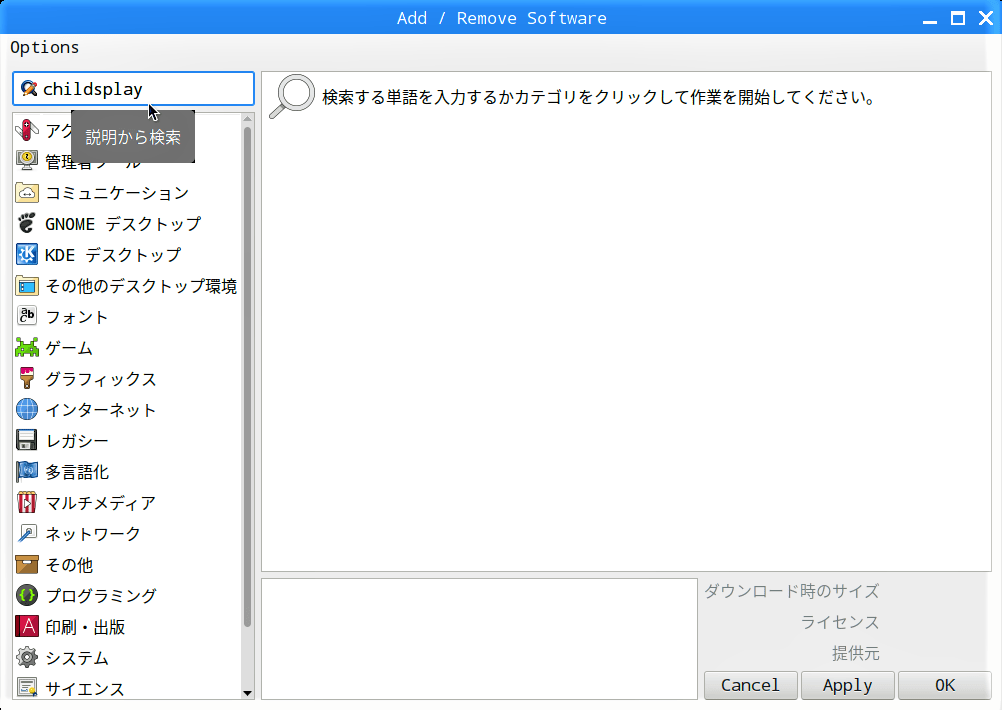Select the 'インターネット' category

128,409
